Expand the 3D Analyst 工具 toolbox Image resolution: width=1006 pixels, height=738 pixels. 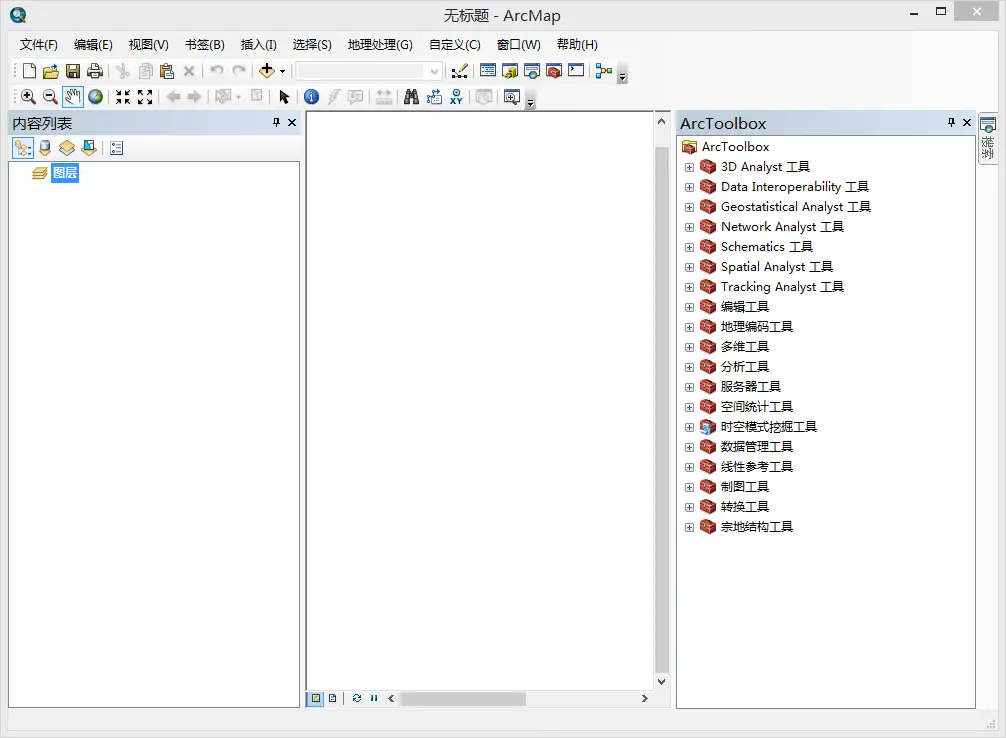[689, 167]
